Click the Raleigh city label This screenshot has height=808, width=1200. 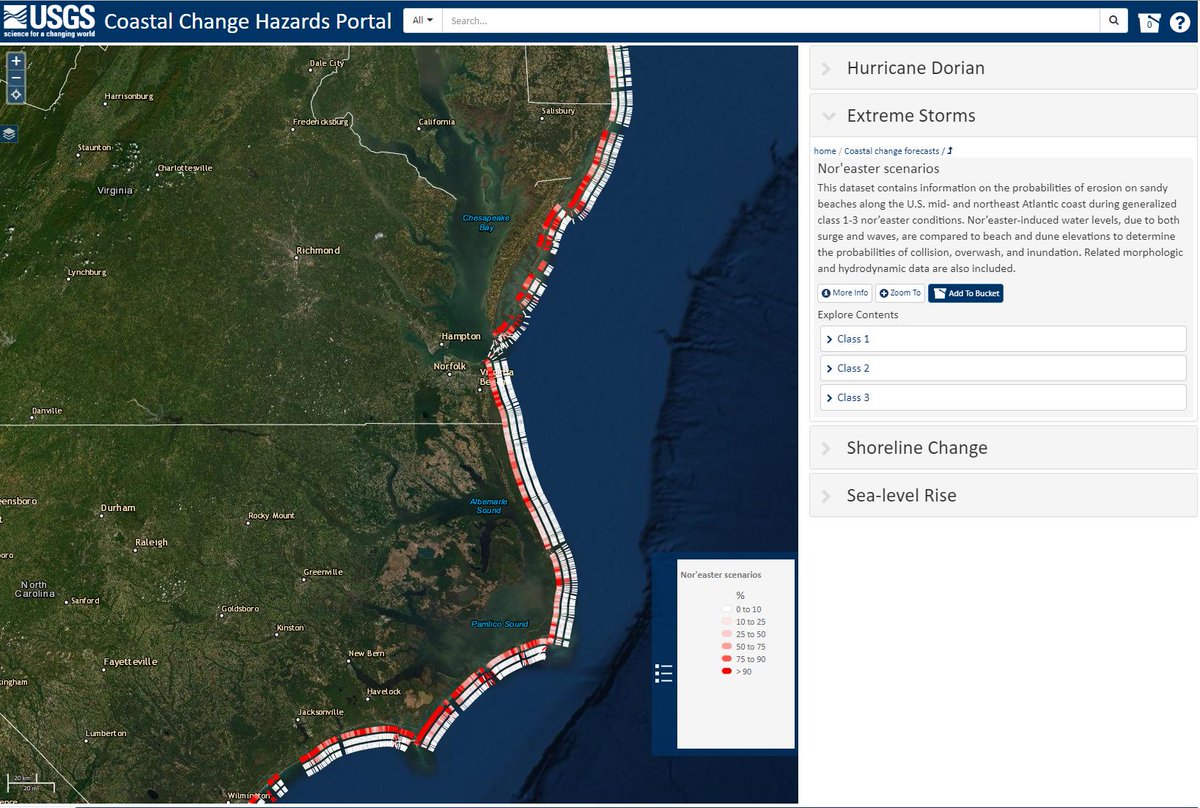(x=152, y=542)
